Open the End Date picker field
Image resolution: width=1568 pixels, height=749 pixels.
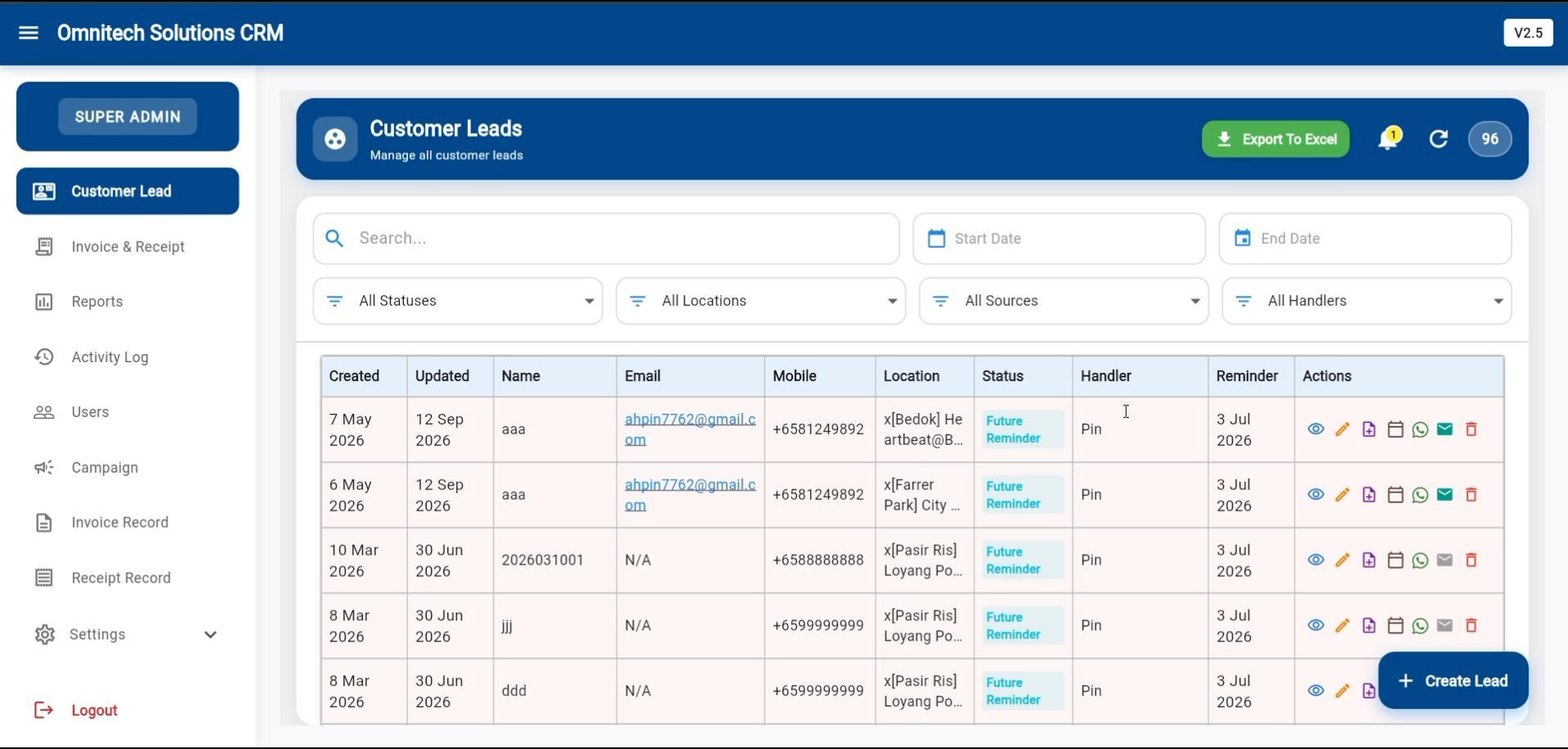[x=1366, y=238]
